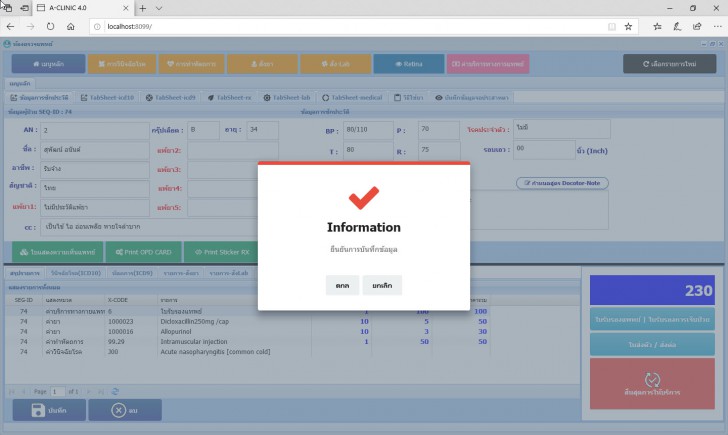Select the Allopurinol row
This screenshot has height=435, width=728.
(x=246, y=331)
